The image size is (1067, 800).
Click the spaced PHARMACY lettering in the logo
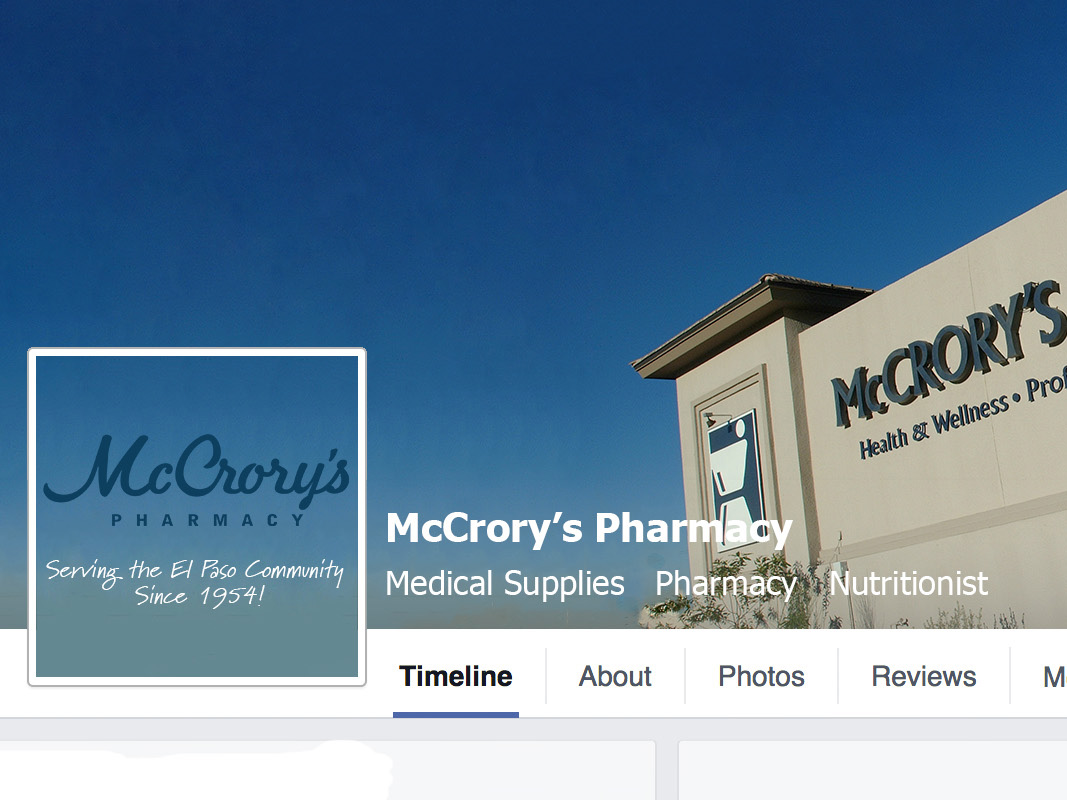point(208,520)
